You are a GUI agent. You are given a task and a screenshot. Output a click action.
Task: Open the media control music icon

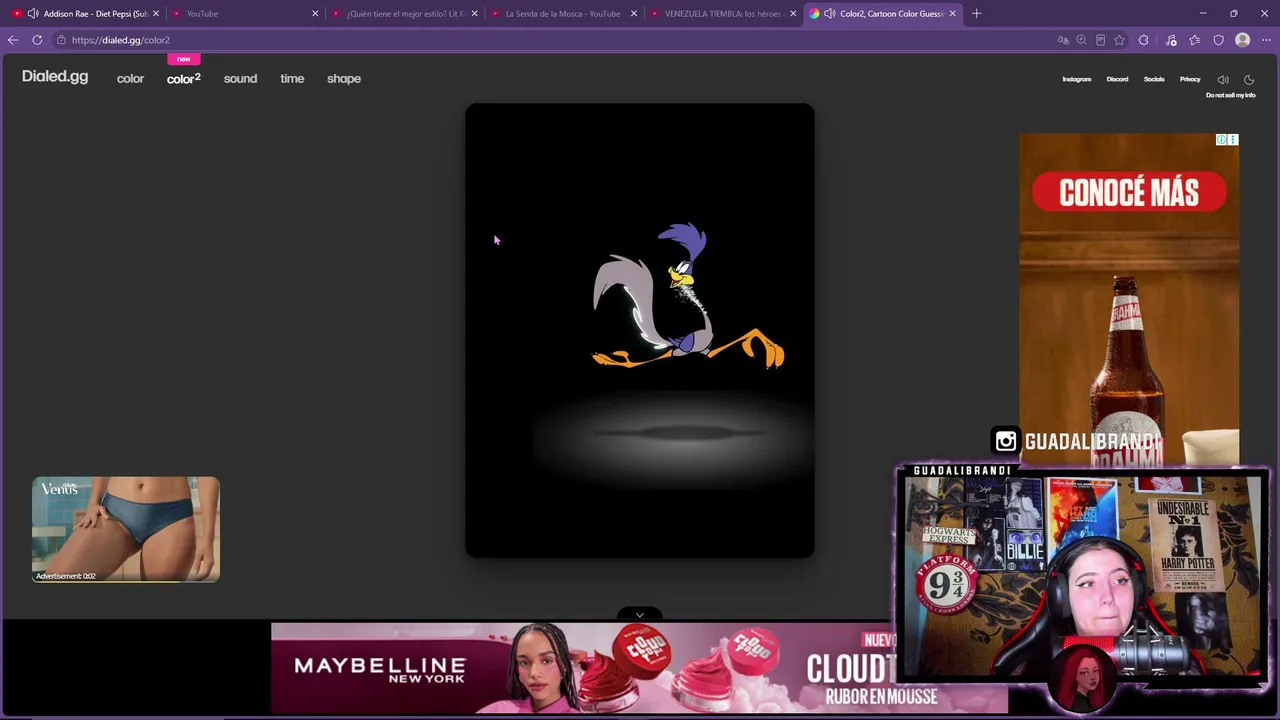tap(1171, 40)
